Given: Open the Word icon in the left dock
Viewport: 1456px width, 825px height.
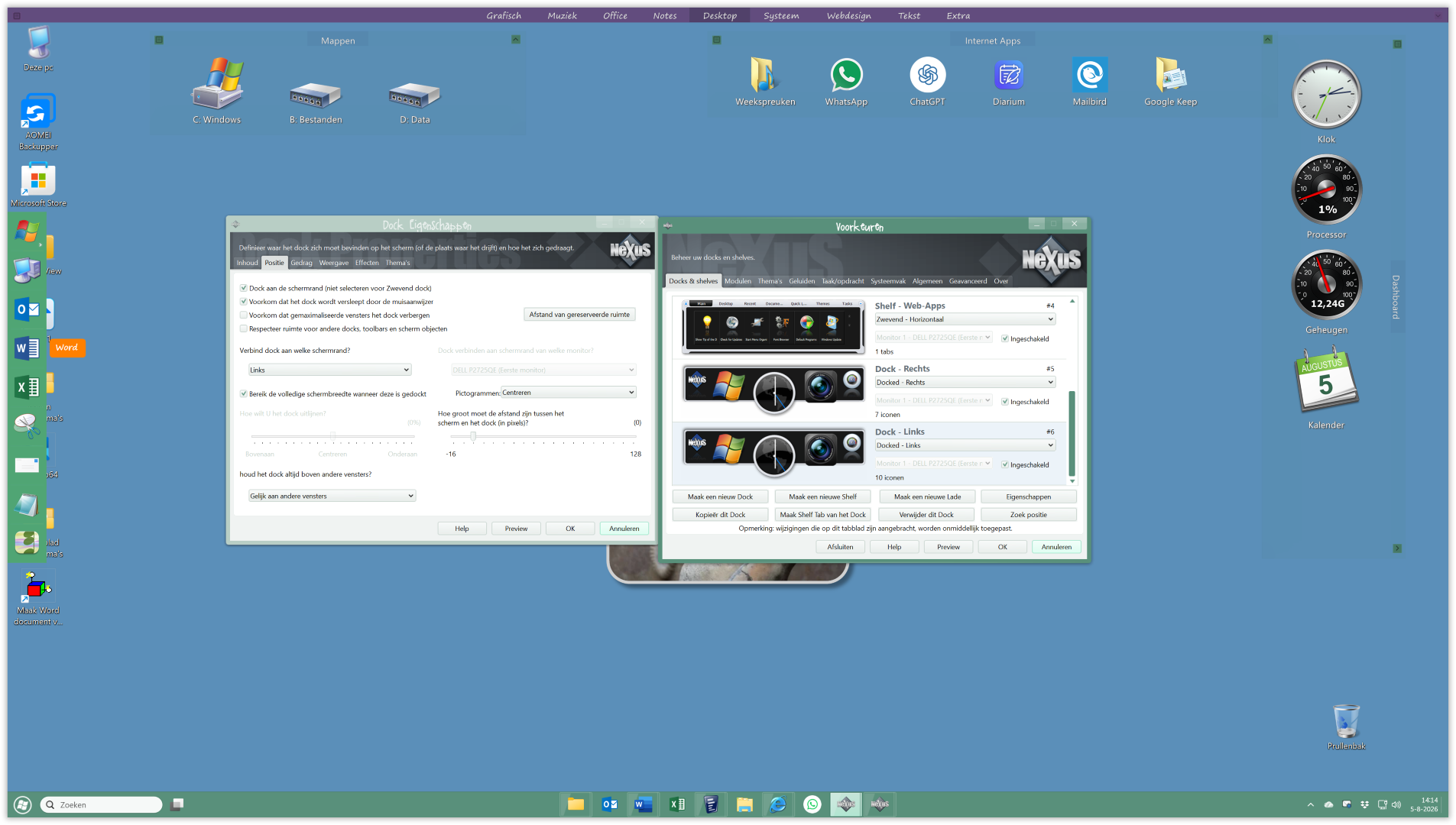Looking at the screenshot, I should coord(27,348).
